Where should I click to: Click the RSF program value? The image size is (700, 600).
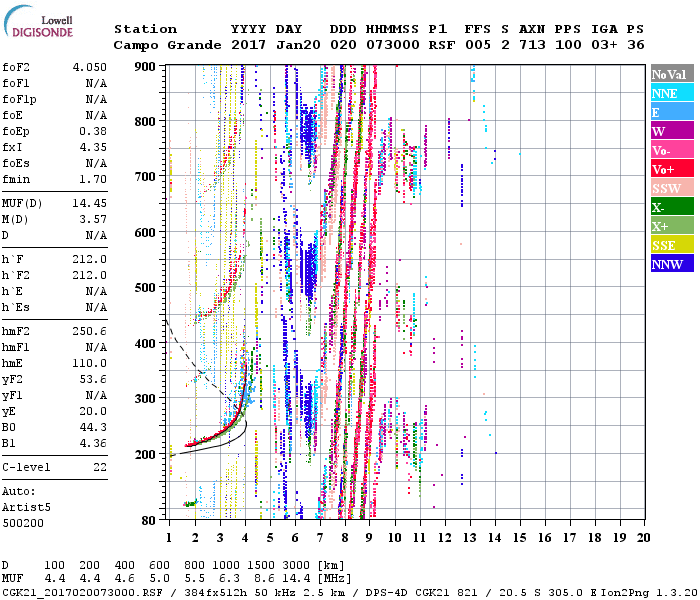(442, 45)
